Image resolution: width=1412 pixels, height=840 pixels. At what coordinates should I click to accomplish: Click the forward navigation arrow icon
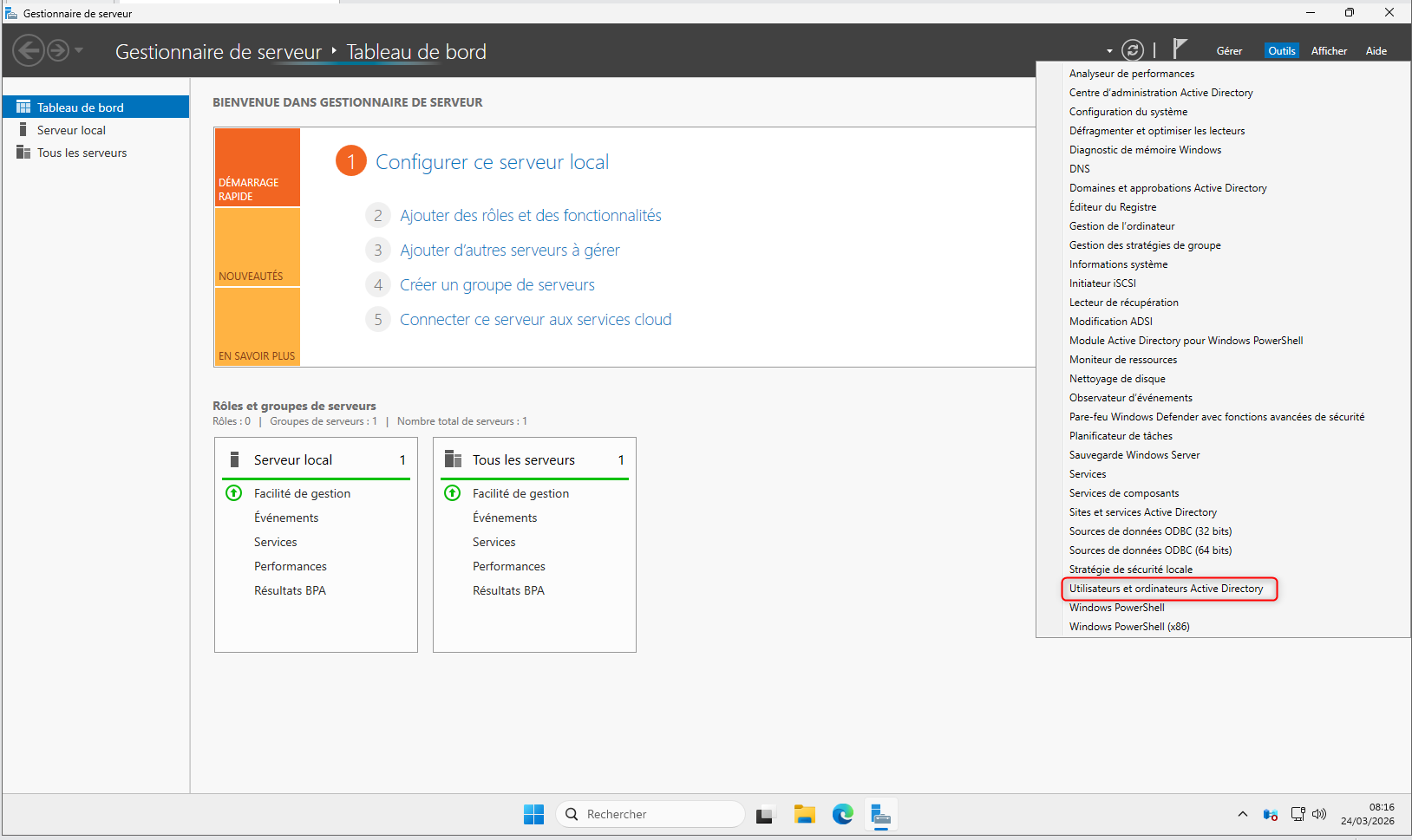tap(58, 50)
